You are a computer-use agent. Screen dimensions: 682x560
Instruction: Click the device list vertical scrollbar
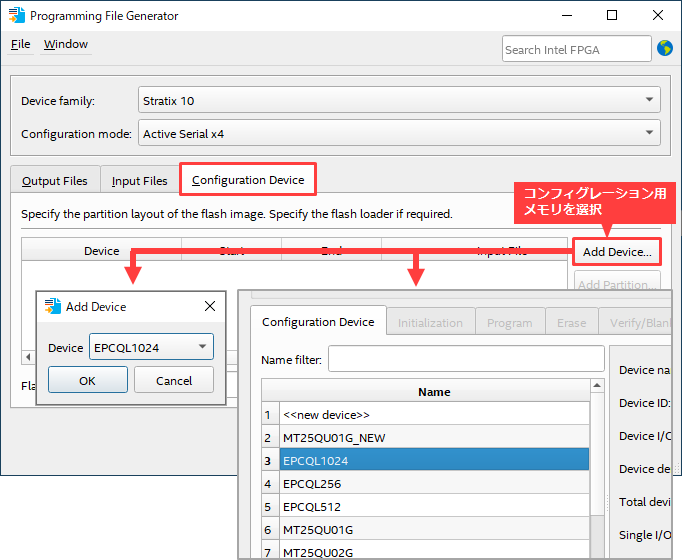[597, 470]
